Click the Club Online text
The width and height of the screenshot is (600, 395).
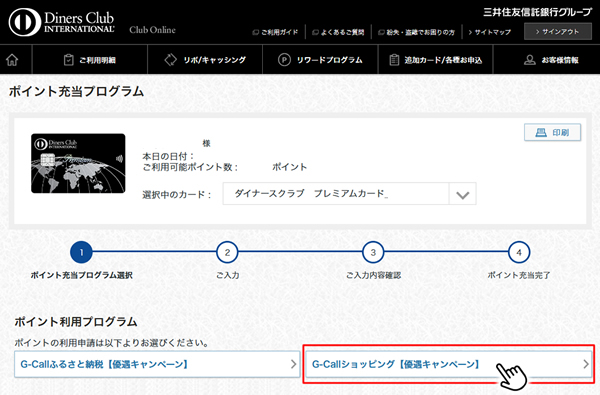tap(152, 30)
